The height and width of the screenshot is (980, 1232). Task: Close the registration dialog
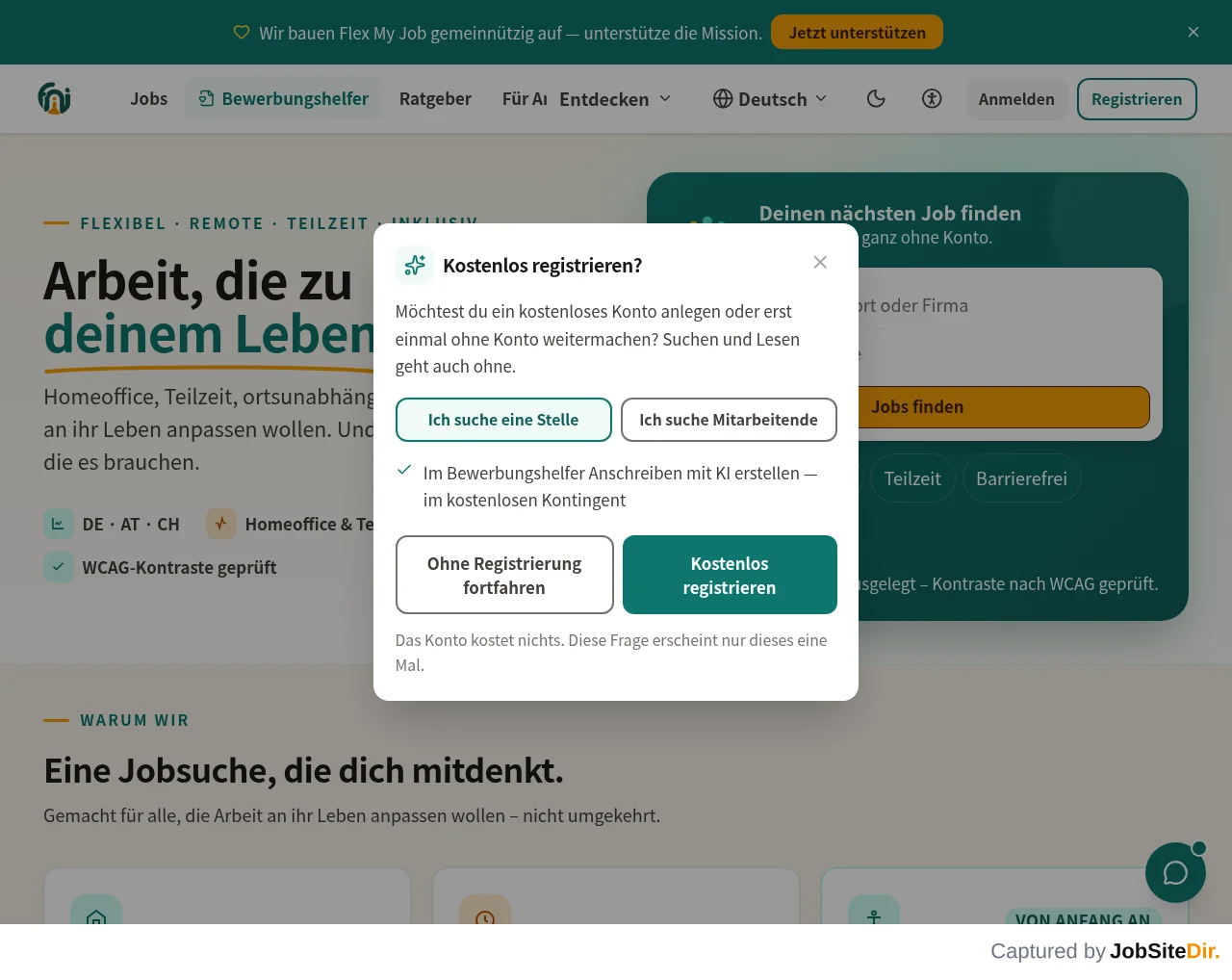820,262
